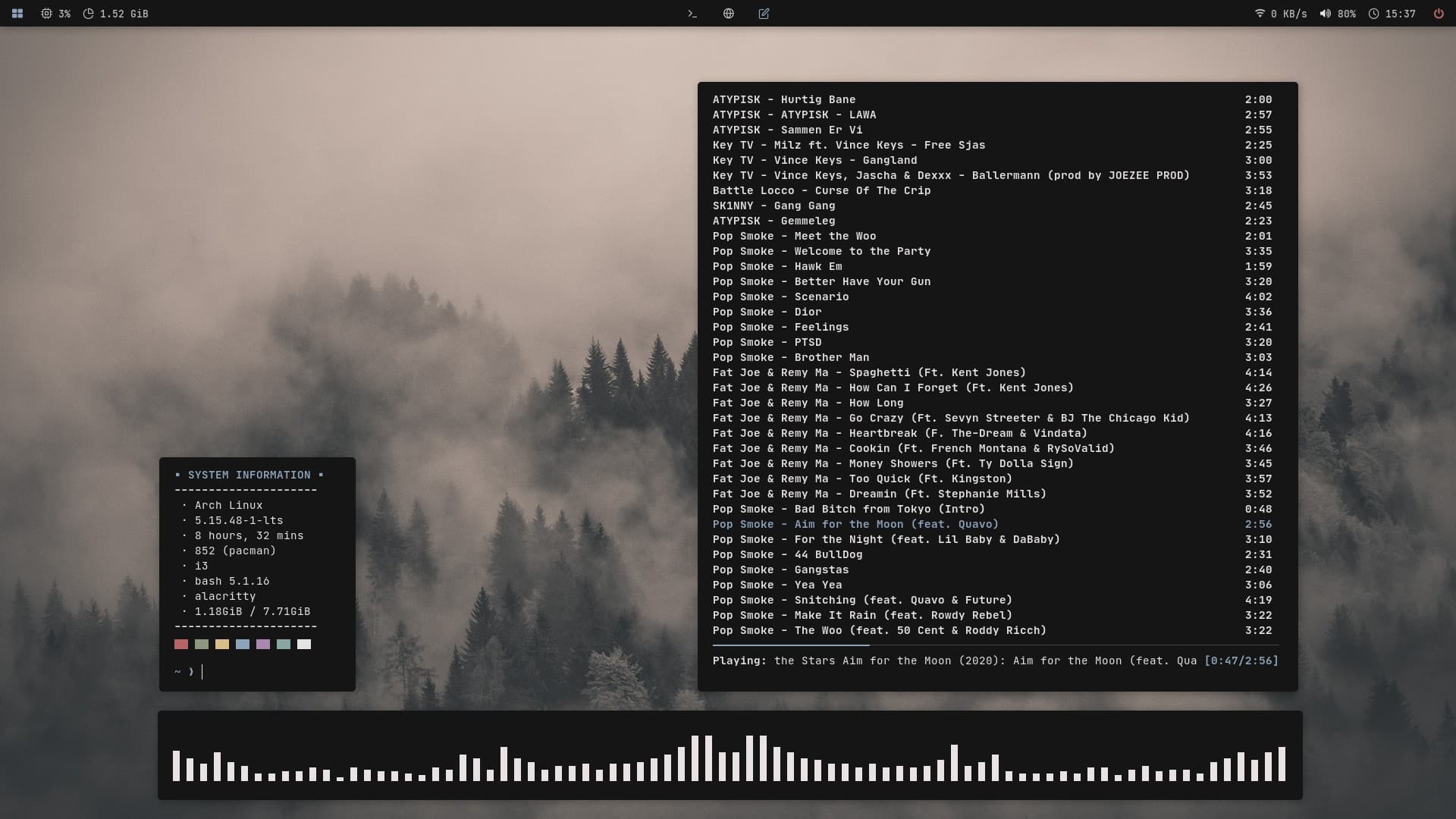Select the purple color block in terminal
1456x819 pixels.
click(x=263, y=645)
